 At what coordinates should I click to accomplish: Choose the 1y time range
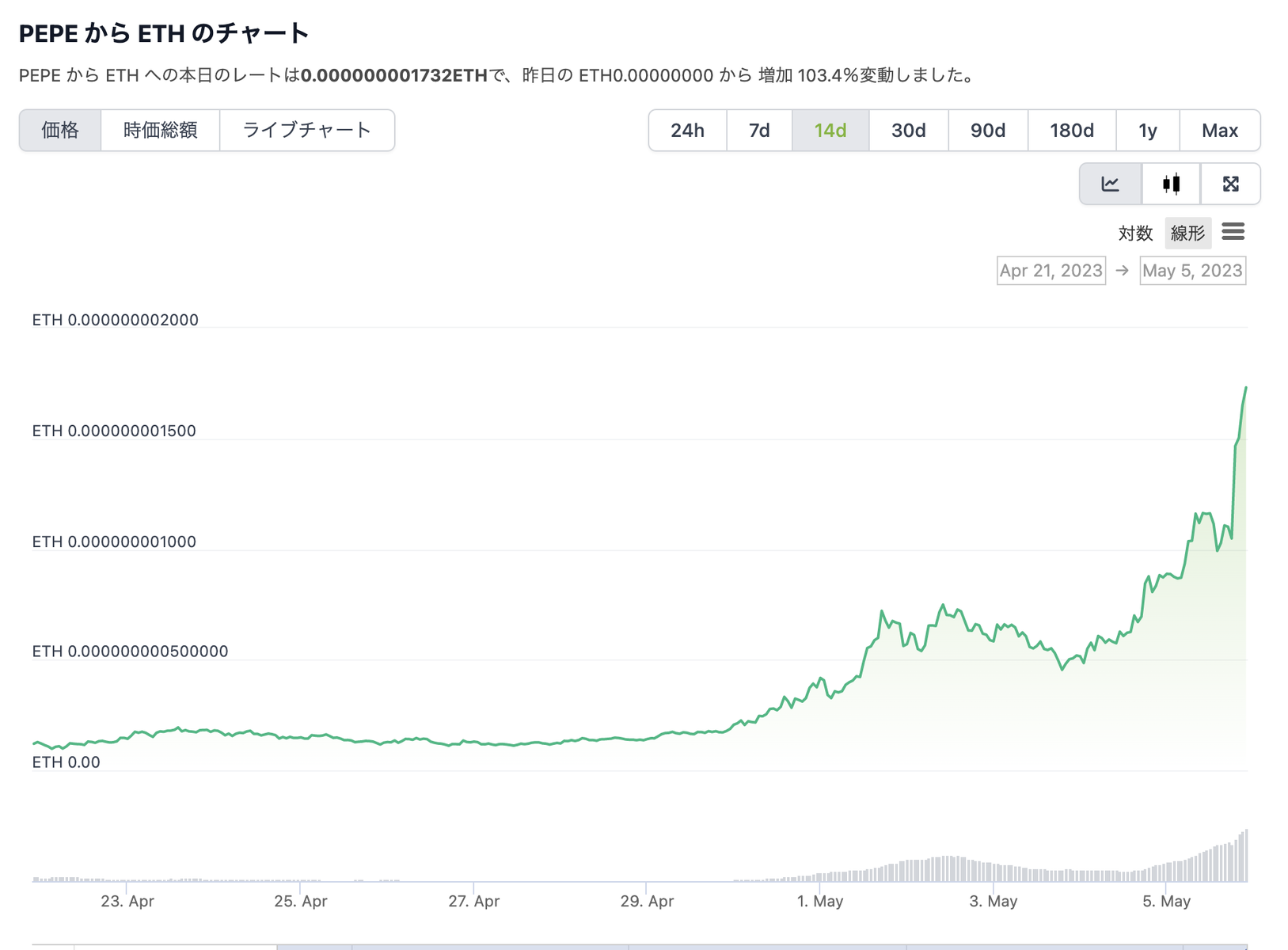[1148, 130]
